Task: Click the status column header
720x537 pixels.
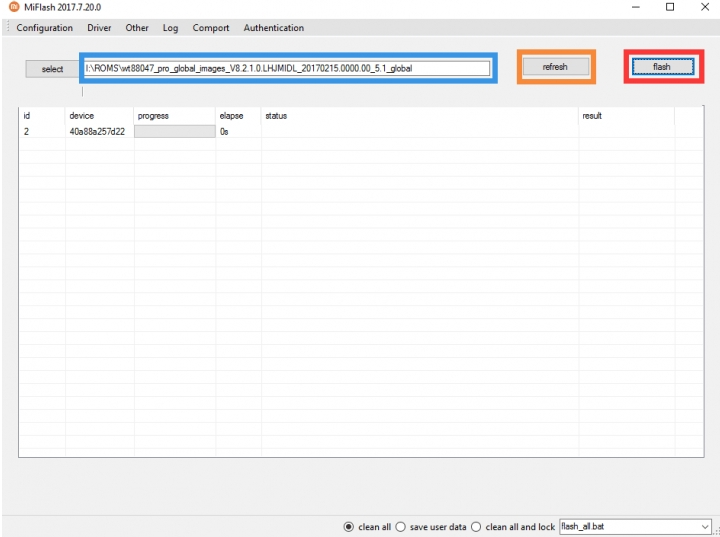Action: pyautogui.click(x=276, y=116)
